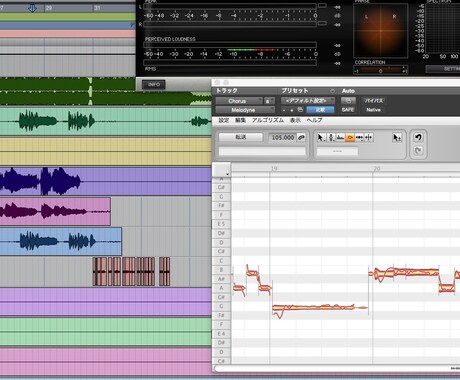
Task: Click the phase scope display in the meter plugin
Action: coord(380,31)
